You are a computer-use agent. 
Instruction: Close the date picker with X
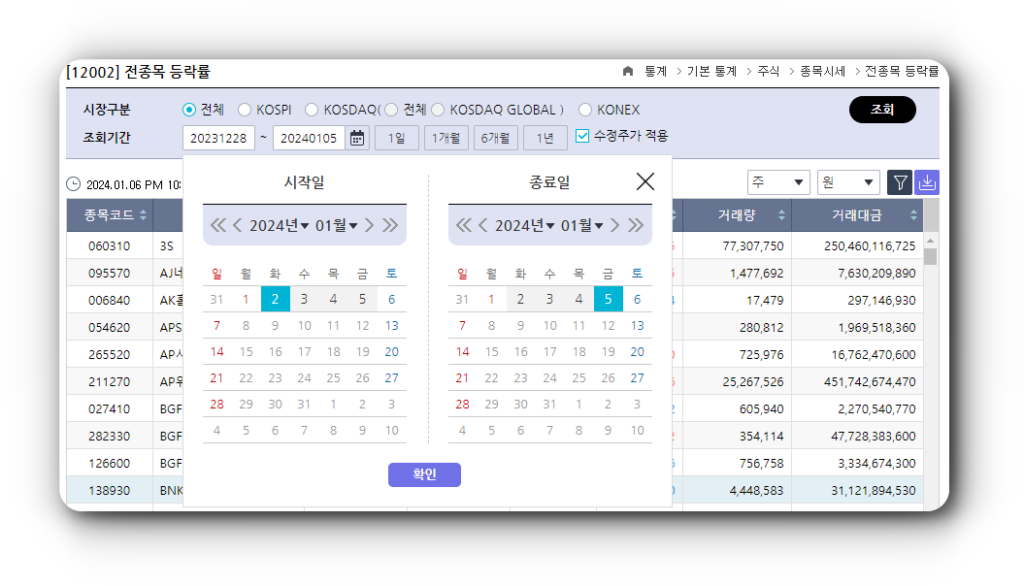(x=645, y=181)
